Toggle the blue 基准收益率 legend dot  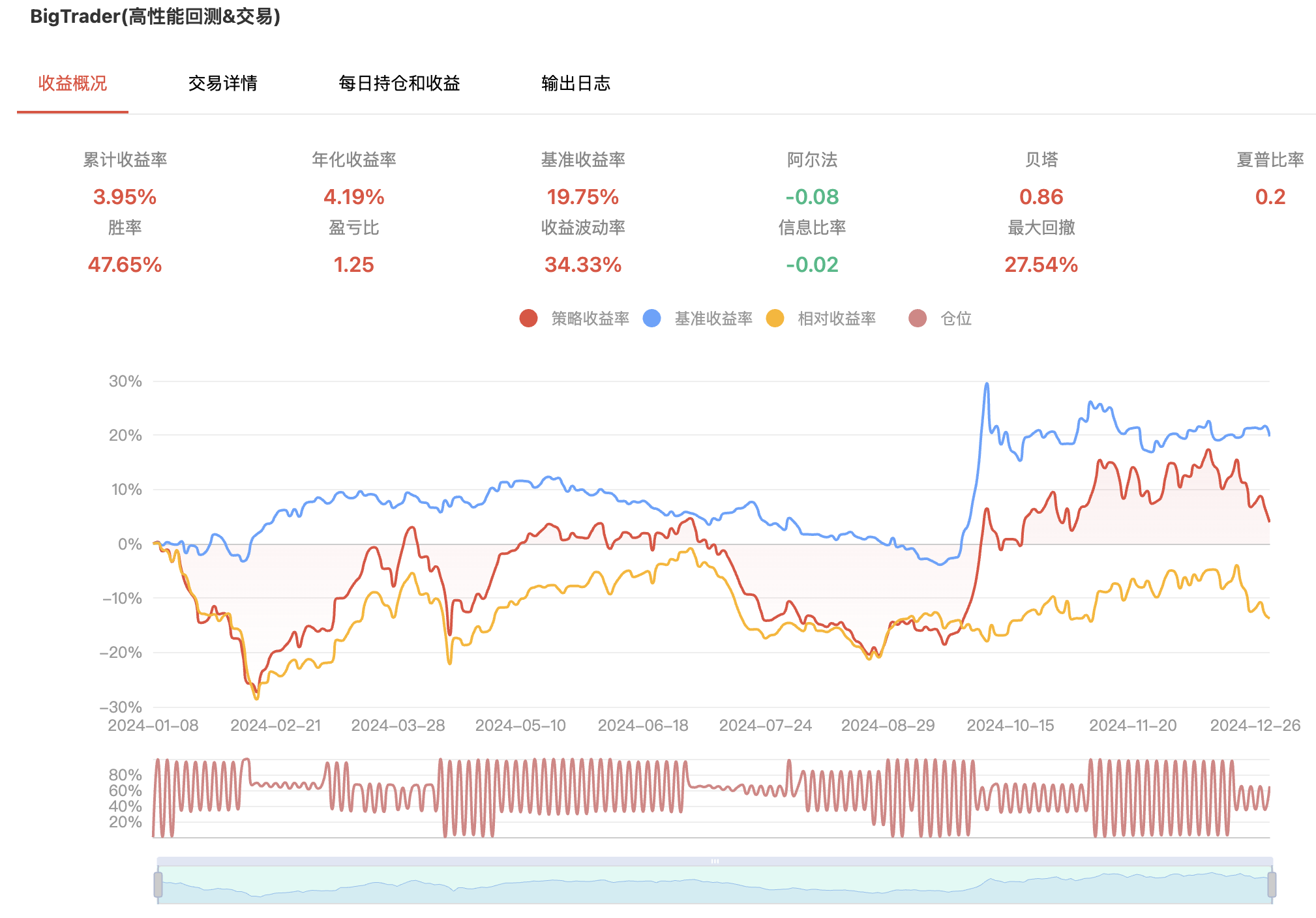coord(651,318)
